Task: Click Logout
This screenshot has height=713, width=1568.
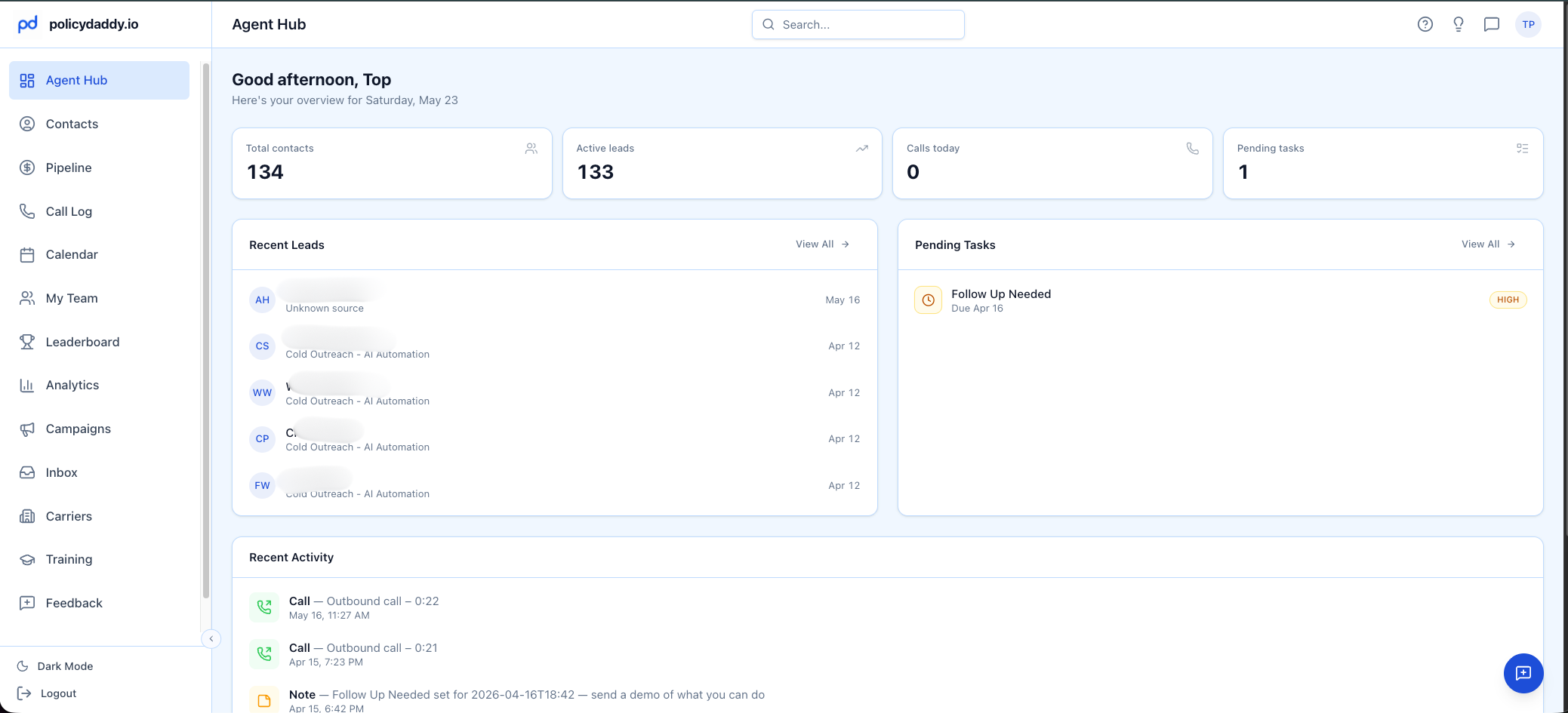Action: (x=47, y=693)
